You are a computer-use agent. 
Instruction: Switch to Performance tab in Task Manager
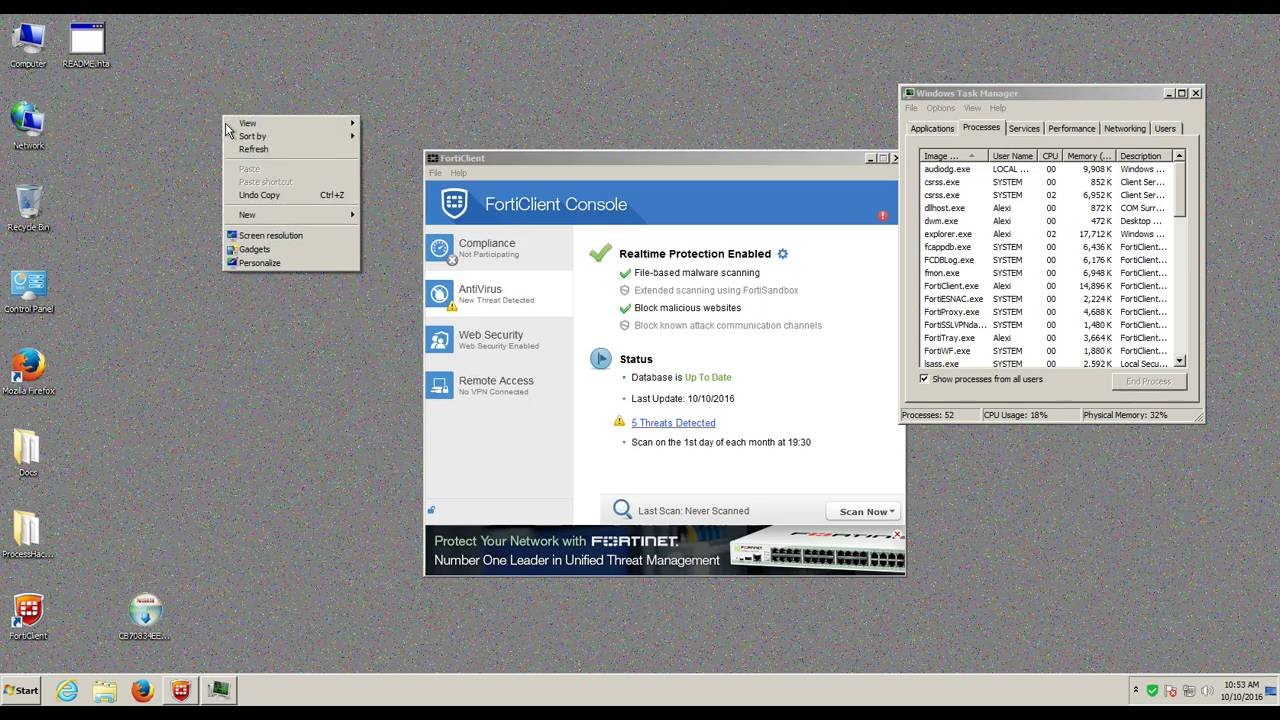coord(1072,129)
